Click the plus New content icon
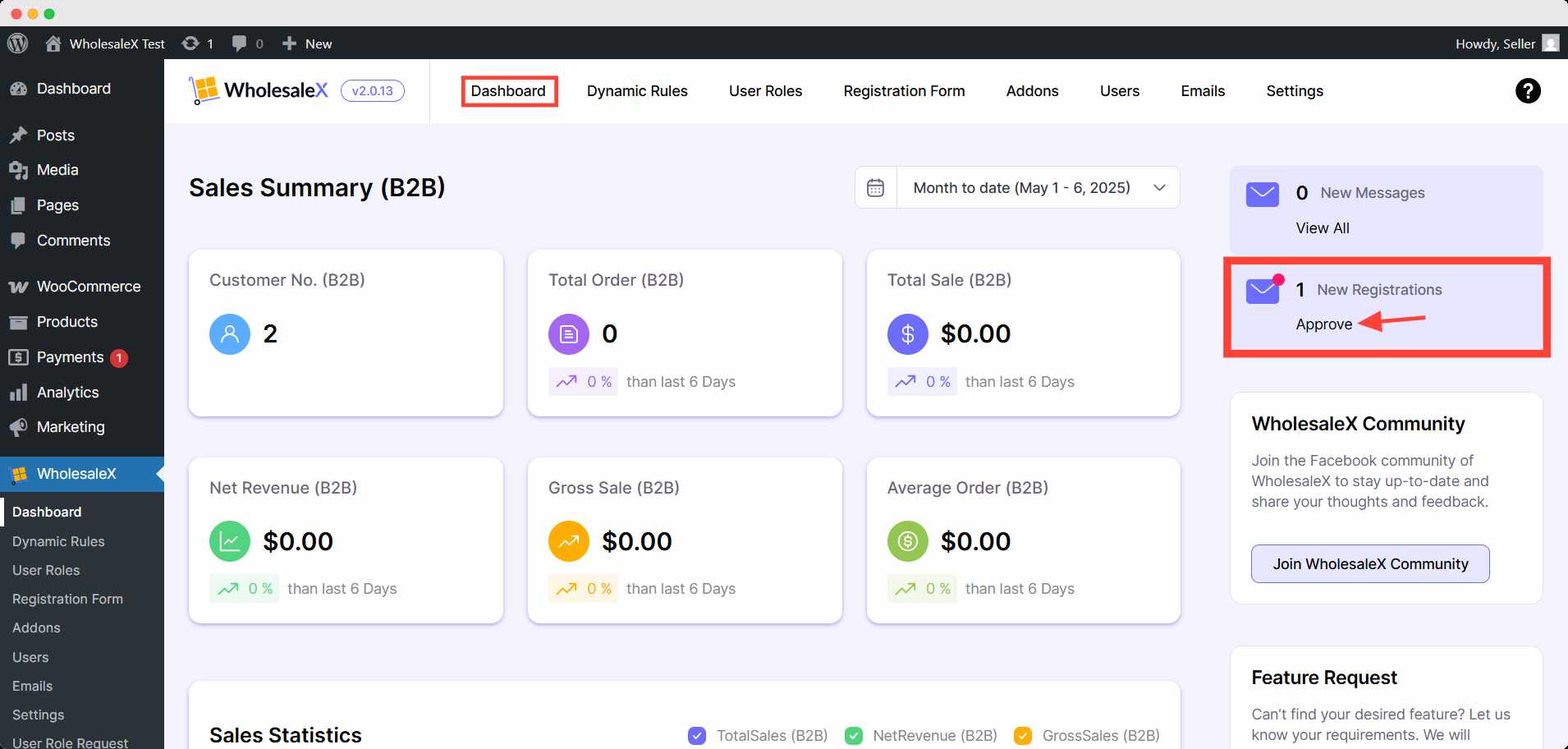Screen dimensions: 1568x749 tap(289, 44)
